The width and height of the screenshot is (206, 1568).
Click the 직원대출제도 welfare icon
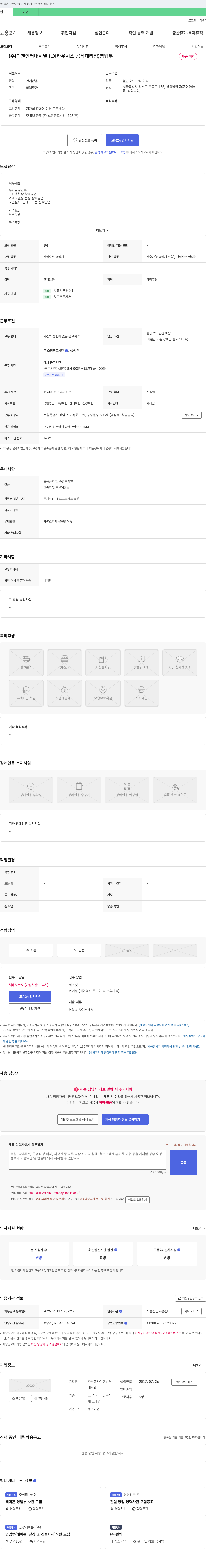(65, 693)
